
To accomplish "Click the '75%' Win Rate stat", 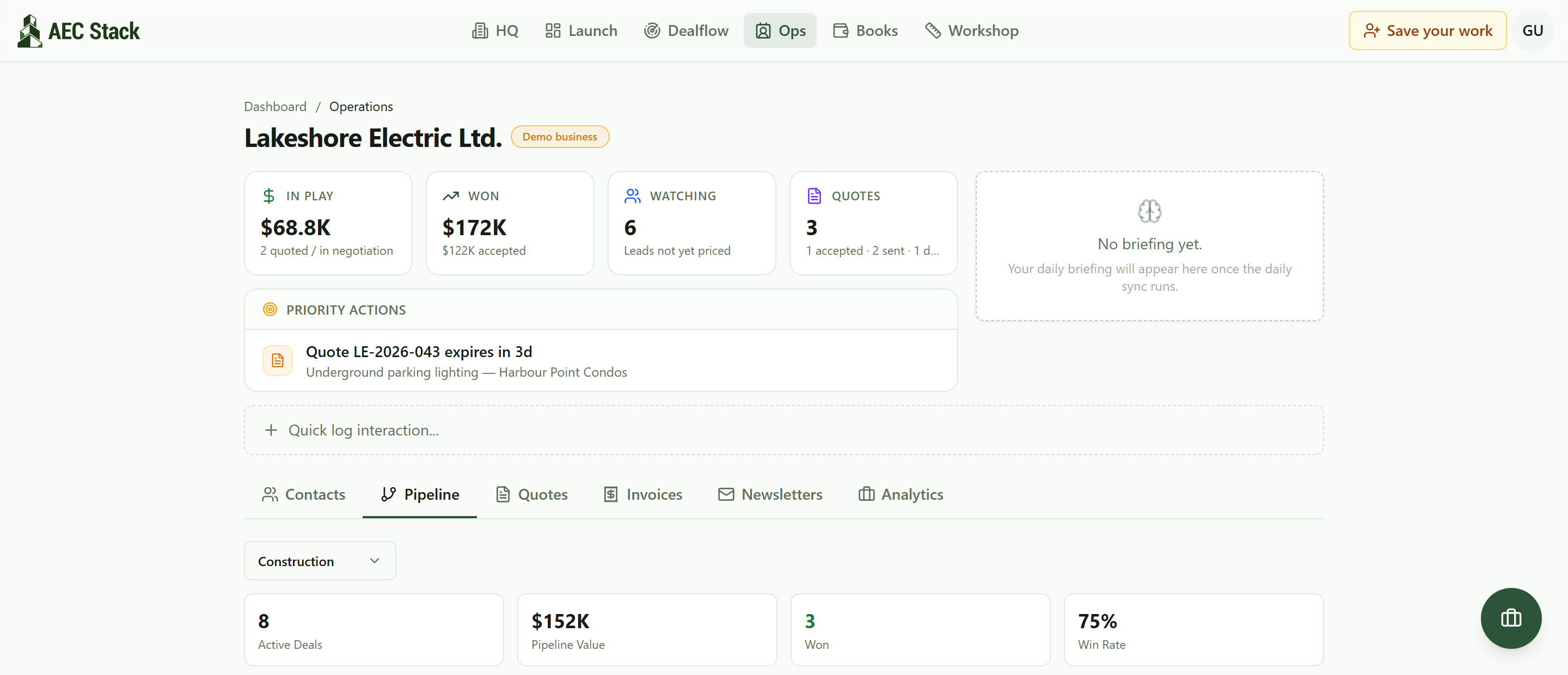I will click(x=1097, y=622).
